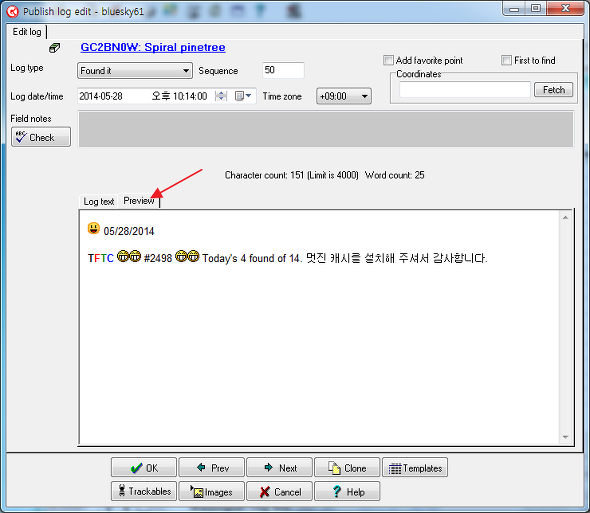Open the Log type Found it dropdown
The width and height of the screenshot is (590, 513).
135,70
